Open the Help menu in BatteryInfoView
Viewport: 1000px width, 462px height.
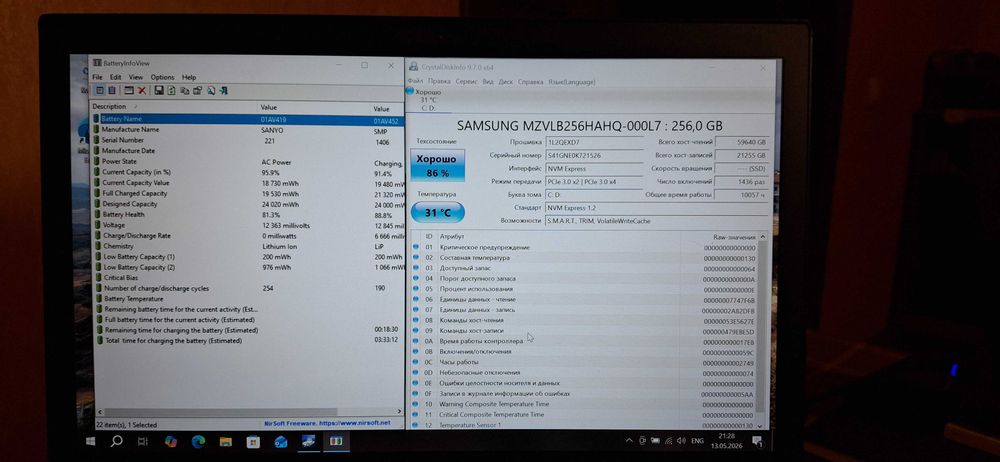pyautogui.click(x=189, y=77)
